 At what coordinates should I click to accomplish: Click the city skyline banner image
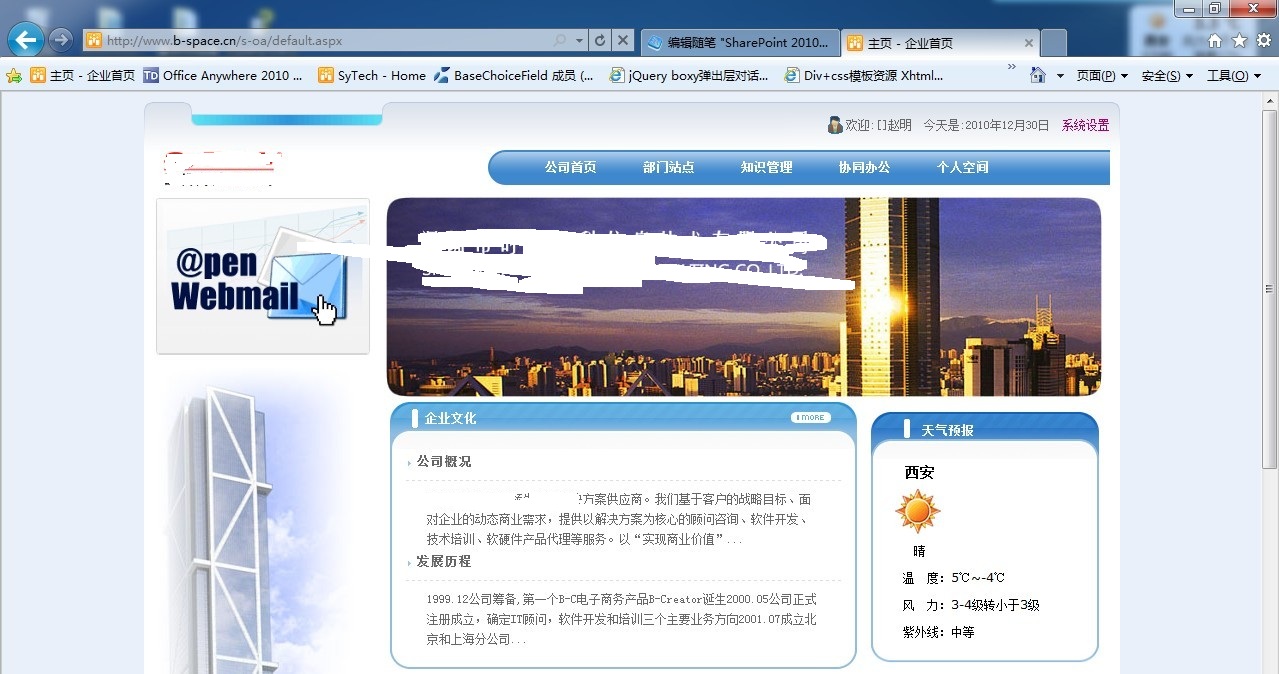click(x=744, y=297)
